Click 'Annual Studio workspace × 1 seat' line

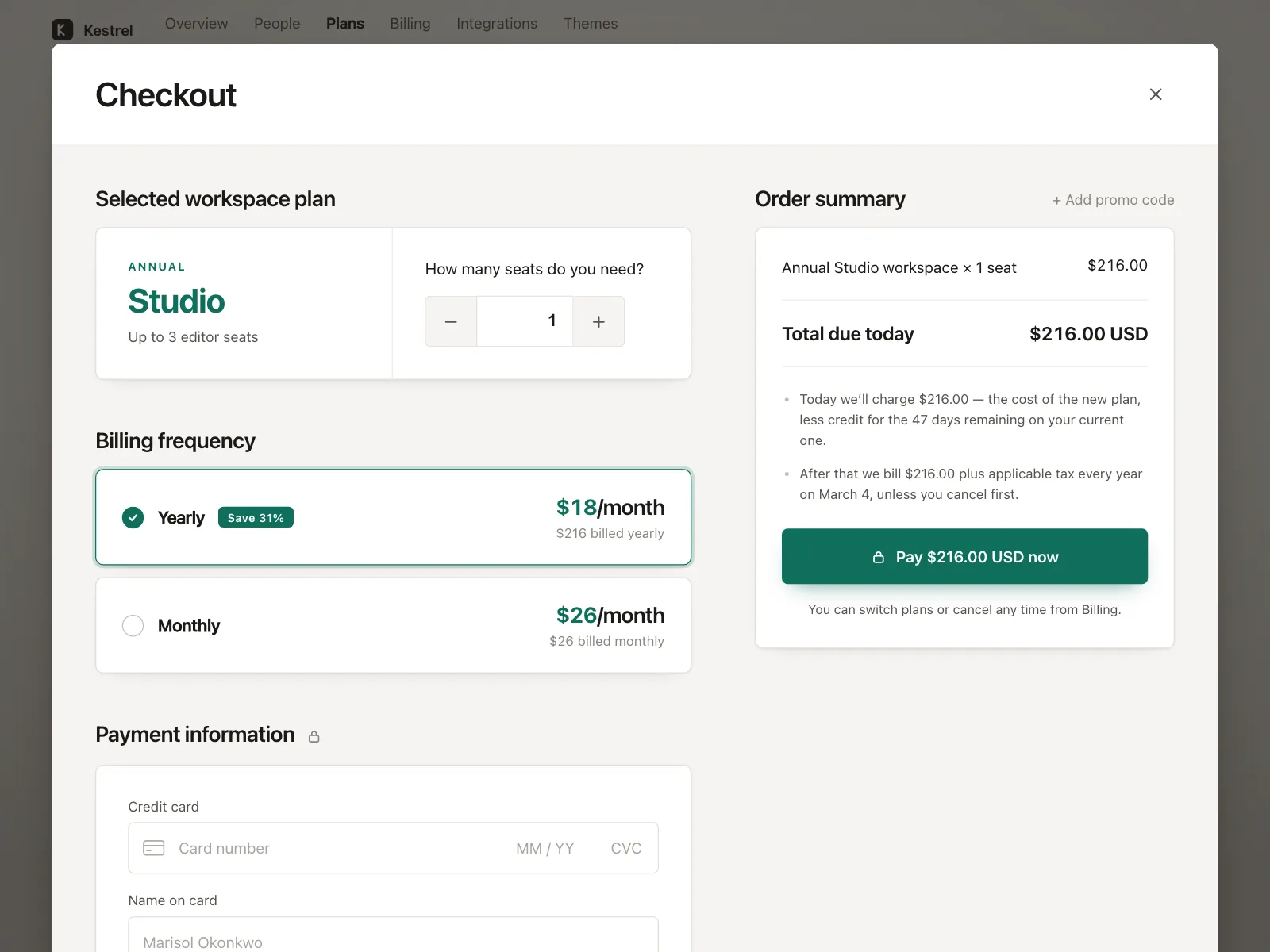899,268
